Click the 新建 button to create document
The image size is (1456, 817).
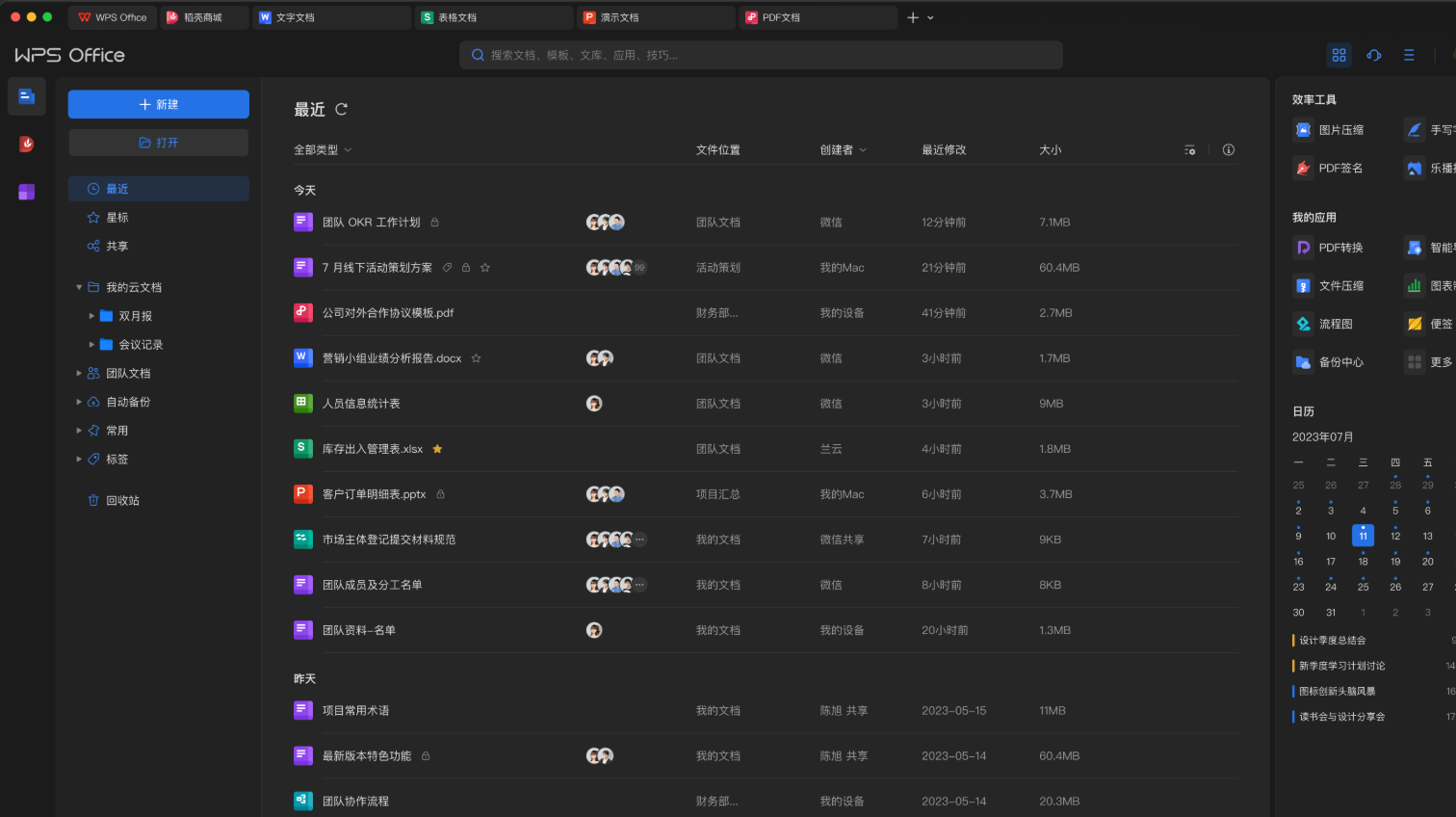click(x=158, y=103)
